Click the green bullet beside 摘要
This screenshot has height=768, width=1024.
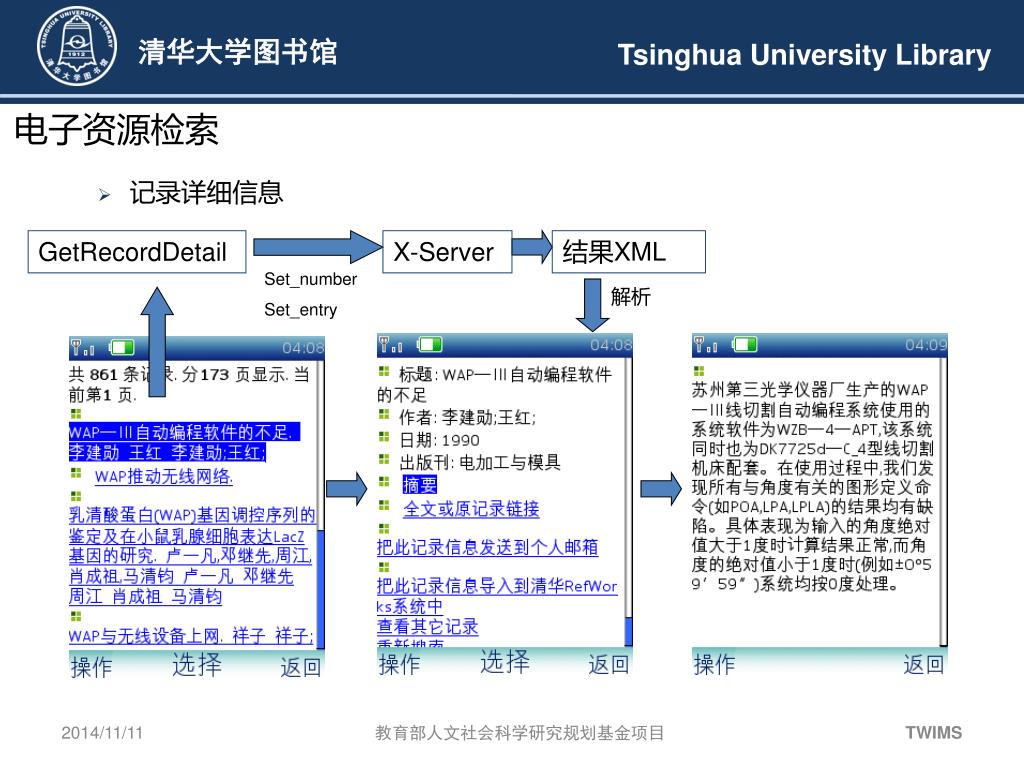(x=384, y=482)
